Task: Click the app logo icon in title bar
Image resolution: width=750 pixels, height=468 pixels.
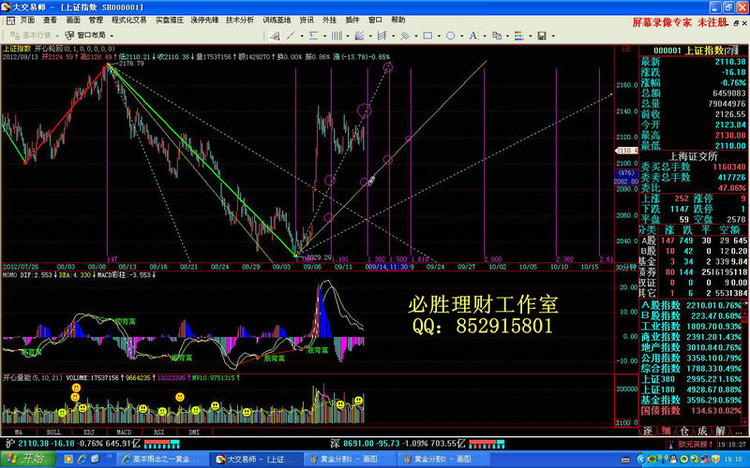Action: pyautogui.click(x=7, y=6)
